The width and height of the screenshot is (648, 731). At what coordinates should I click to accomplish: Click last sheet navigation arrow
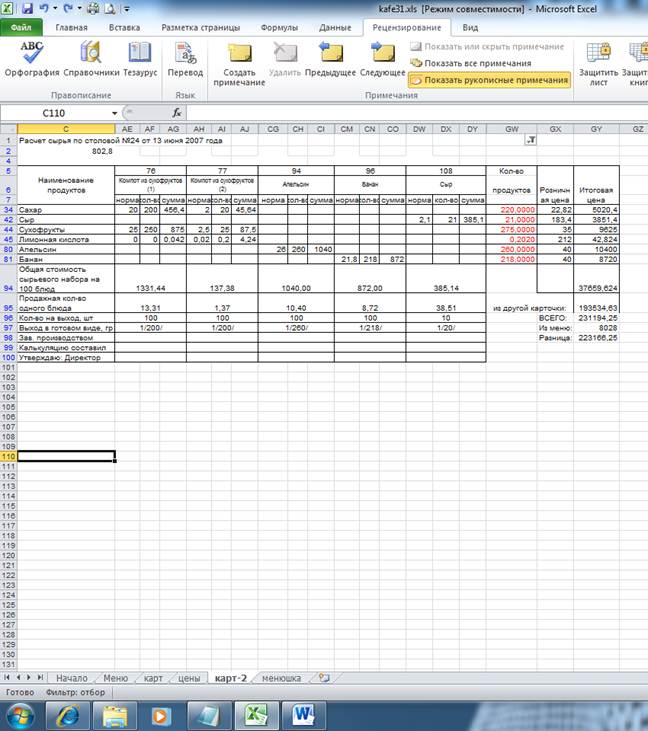(40, 677)
